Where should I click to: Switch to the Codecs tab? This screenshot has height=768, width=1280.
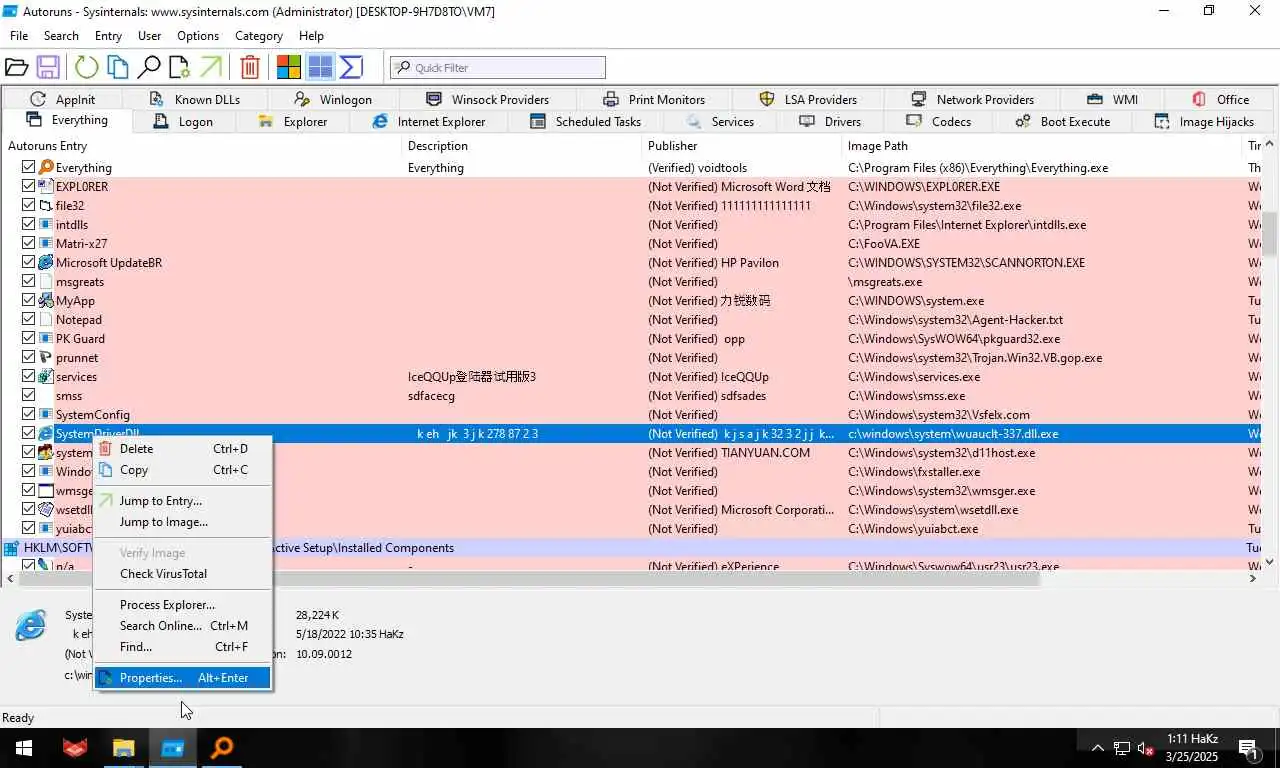pyautogui.click(x=938, y=121)
